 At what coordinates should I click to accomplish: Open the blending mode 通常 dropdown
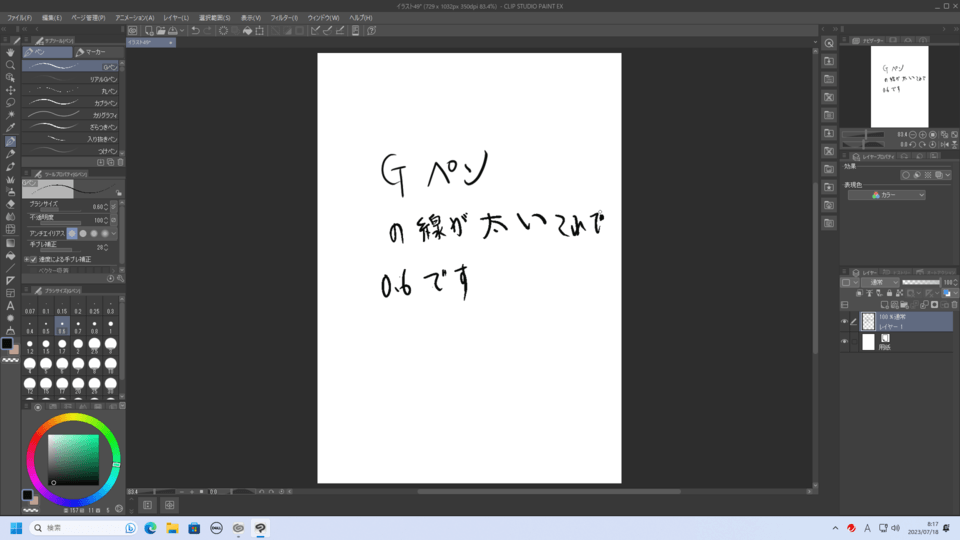pyautogui.click(x=880, y=282)
